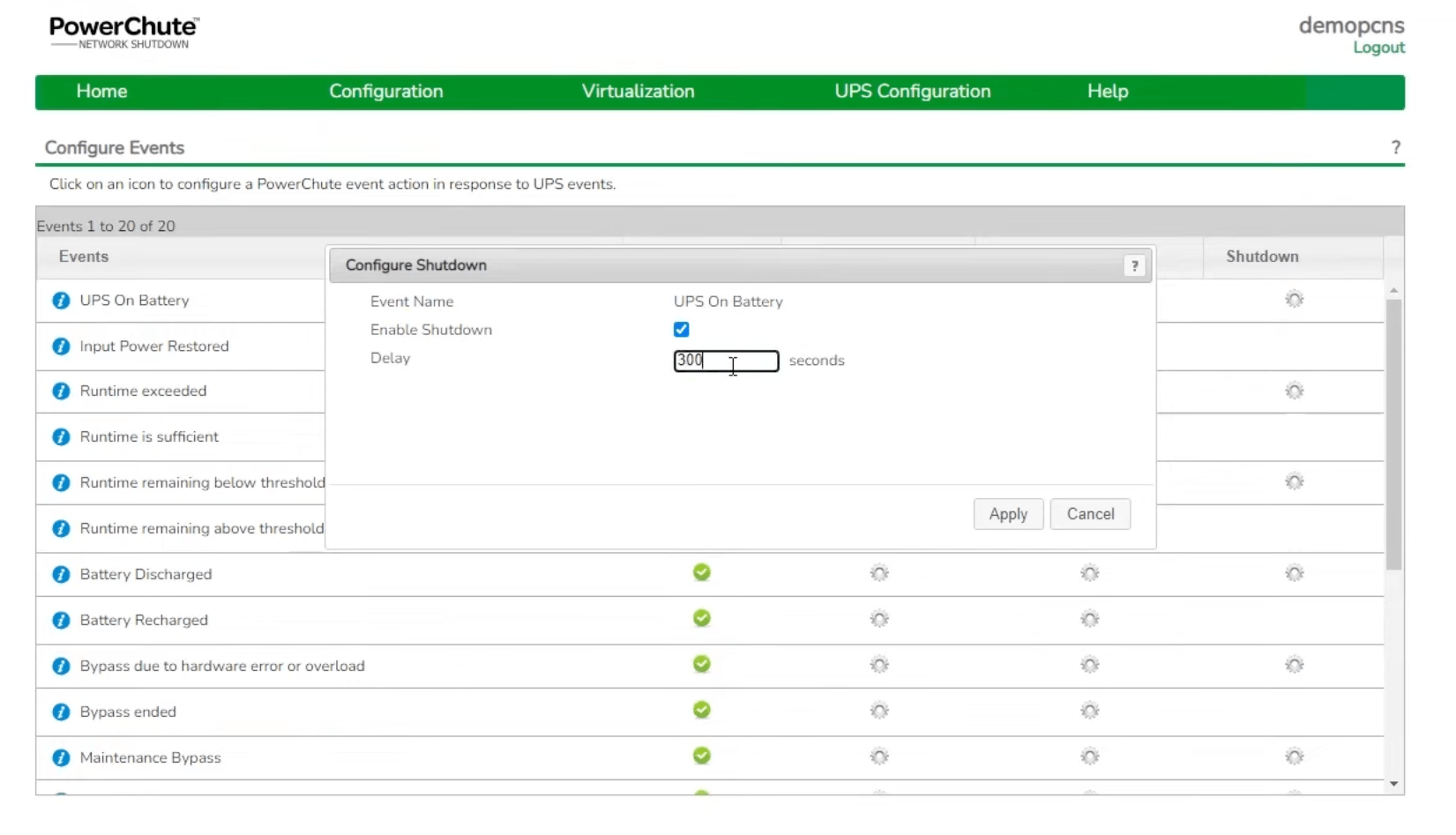Click the Shutdown column header
Screen dimensions: 1456x835
[x=1262, y=257]
